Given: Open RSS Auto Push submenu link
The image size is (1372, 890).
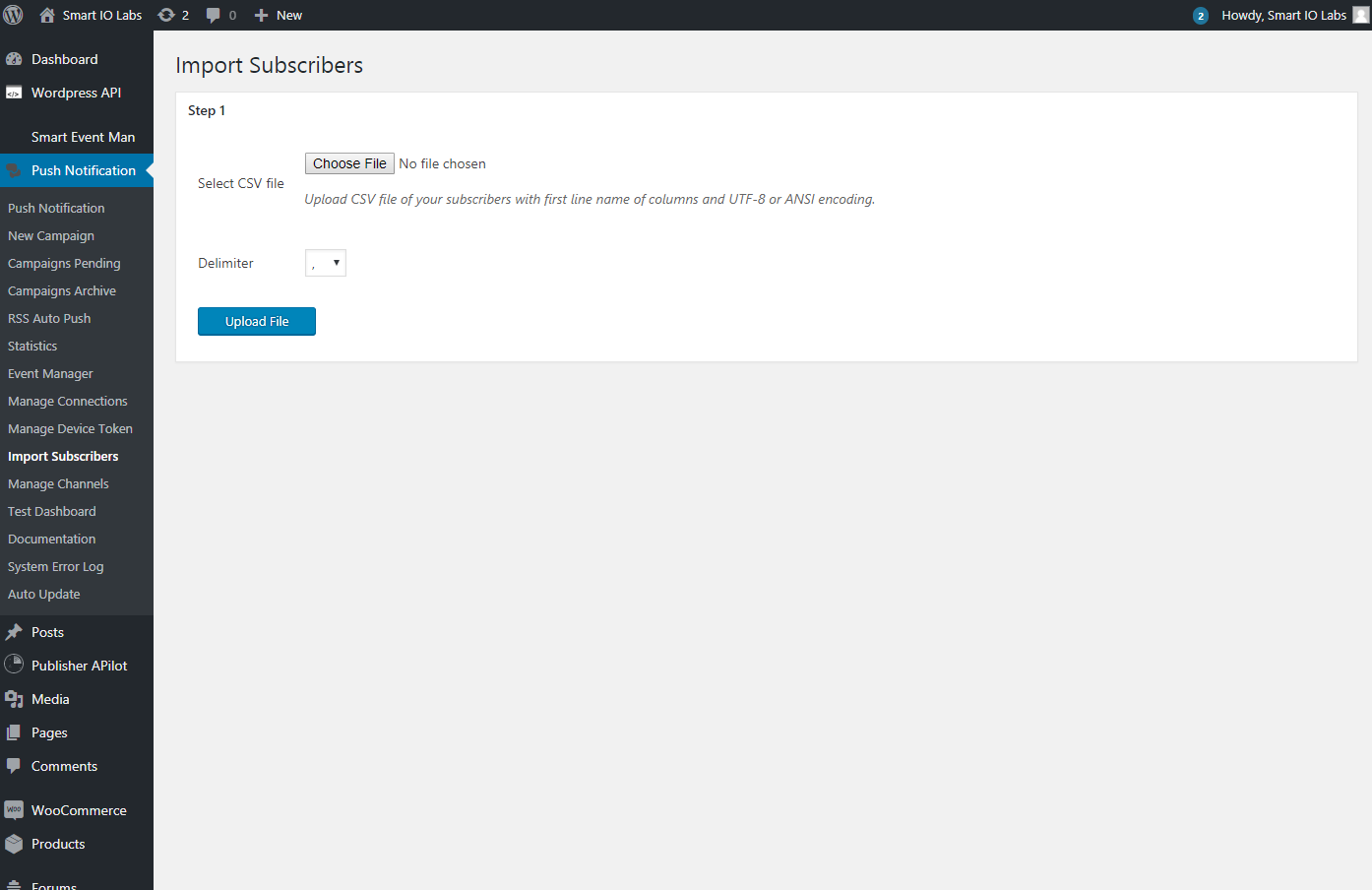Looking at the screenshot, I should click(x=49, y=319).
